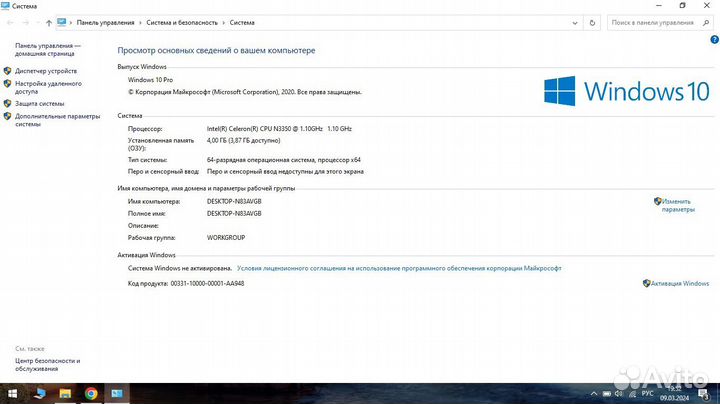Click shield icon beside Дополнительные параметры системы
The image size is (720, 404).
pos(7,116)
